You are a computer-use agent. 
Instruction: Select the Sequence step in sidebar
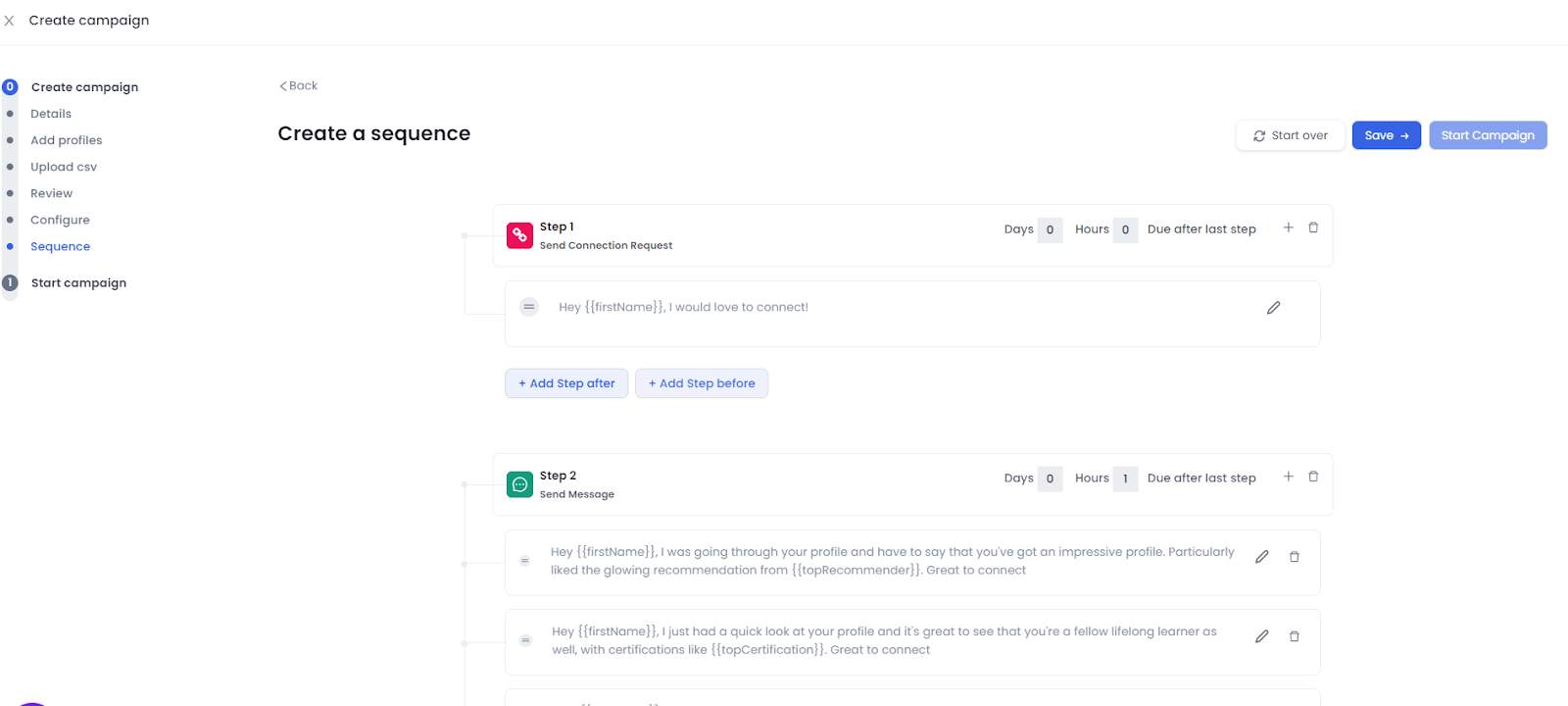click(x=60, y=246)
